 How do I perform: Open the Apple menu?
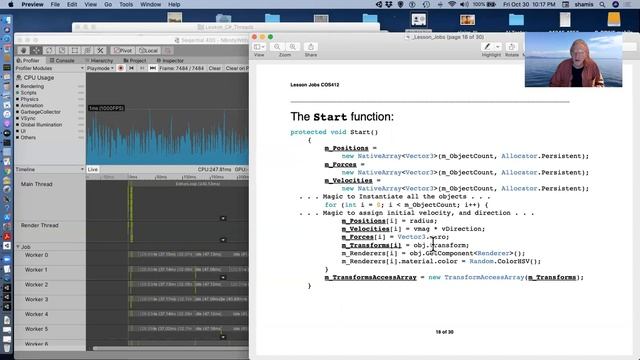coord(11,4)
